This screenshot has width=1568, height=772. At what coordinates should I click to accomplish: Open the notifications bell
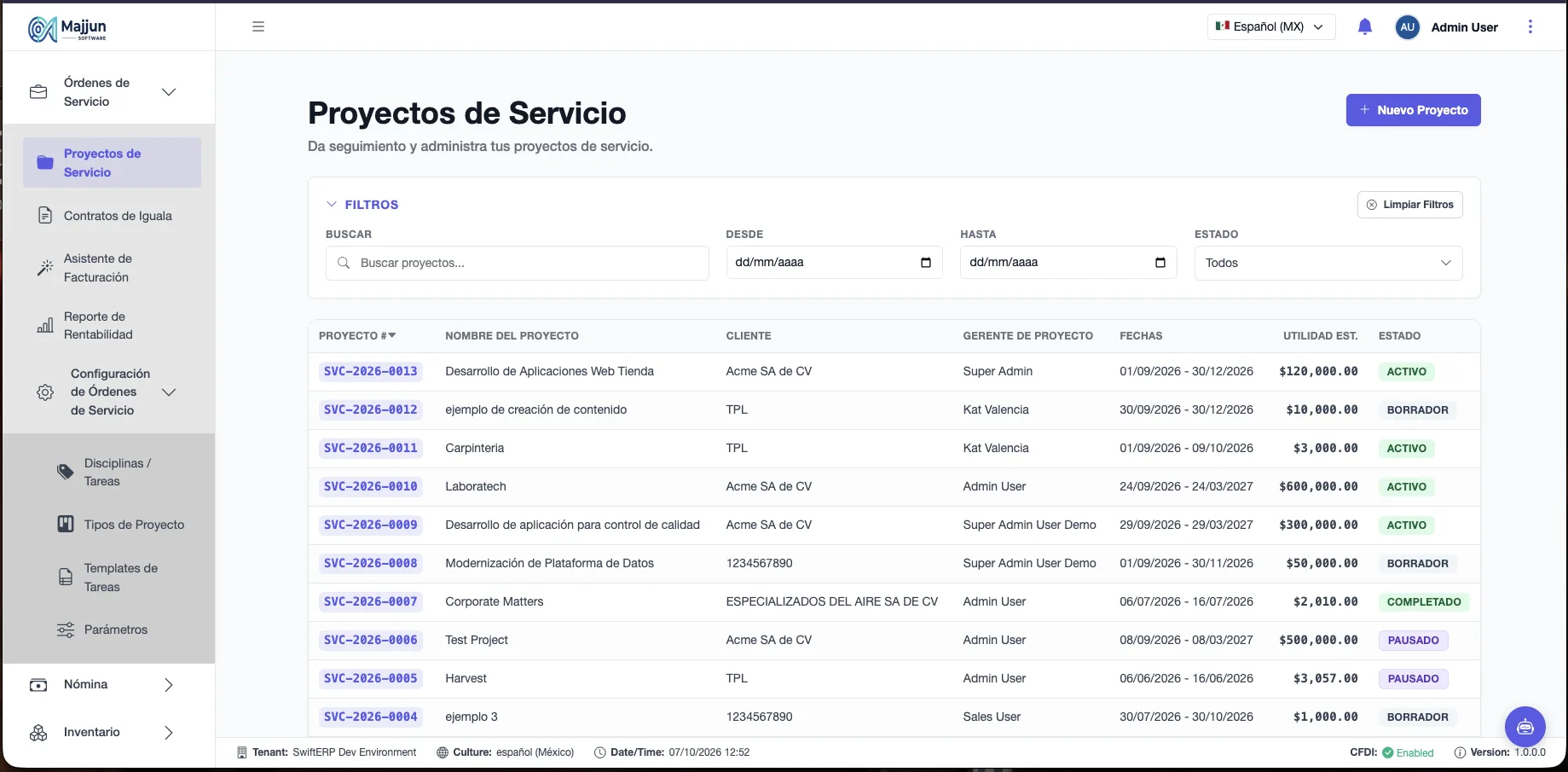tap(1364, 26)
